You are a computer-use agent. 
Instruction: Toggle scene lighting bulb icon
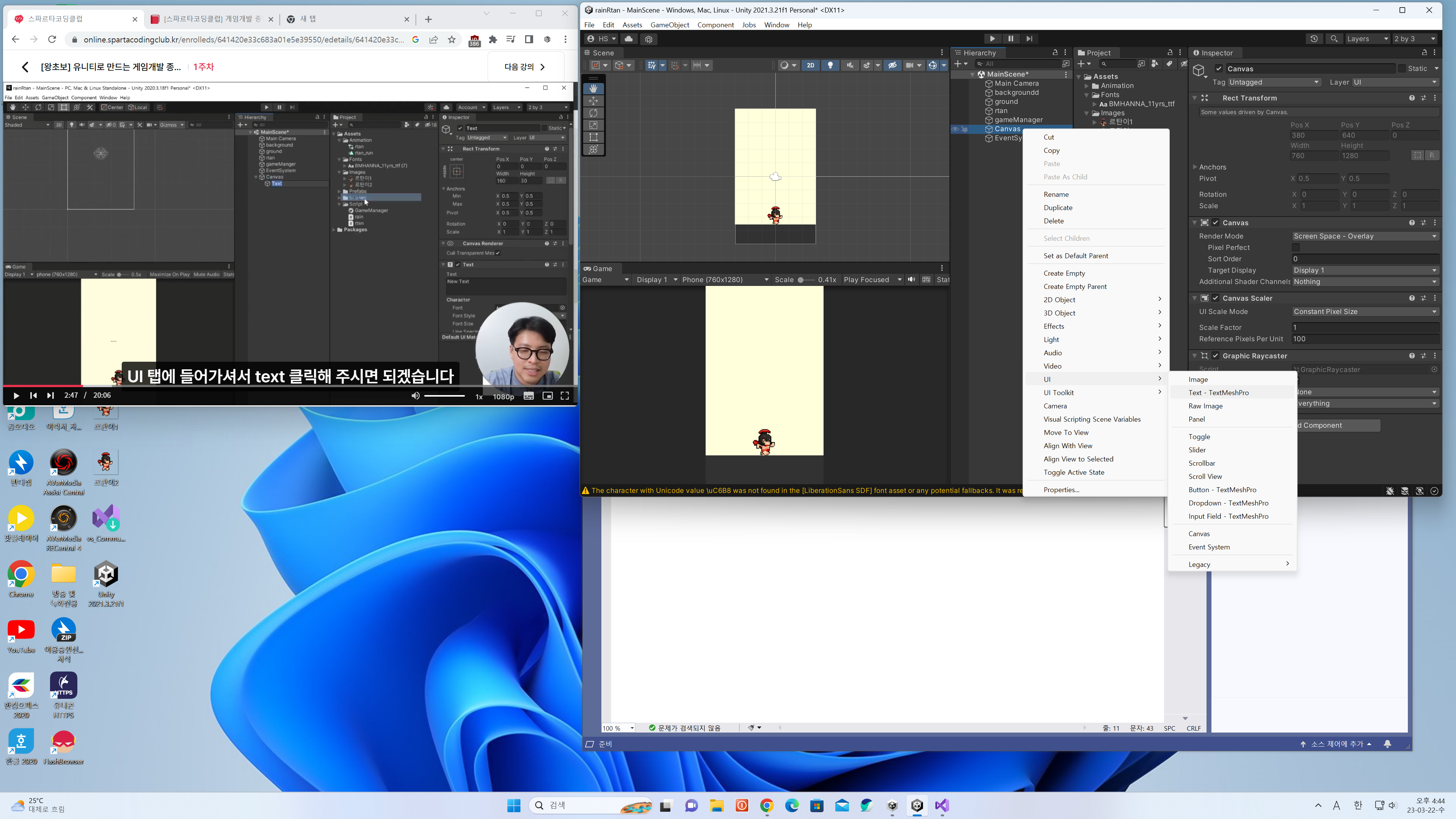[x=830, y=66]
